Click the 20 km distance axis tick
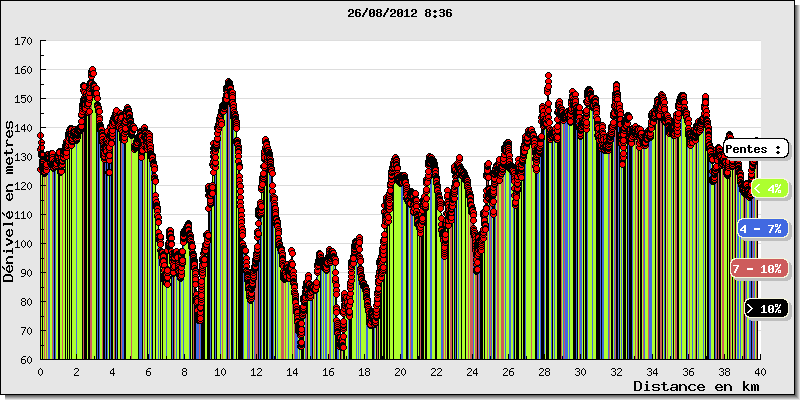 click(400, 371)
